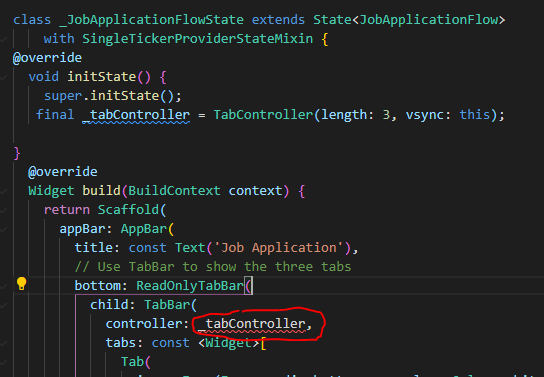This screenshot has height=377, width=544.
Task: Click the "tabs:" property name
Action: pyautogui.click(x=124, y=343)
